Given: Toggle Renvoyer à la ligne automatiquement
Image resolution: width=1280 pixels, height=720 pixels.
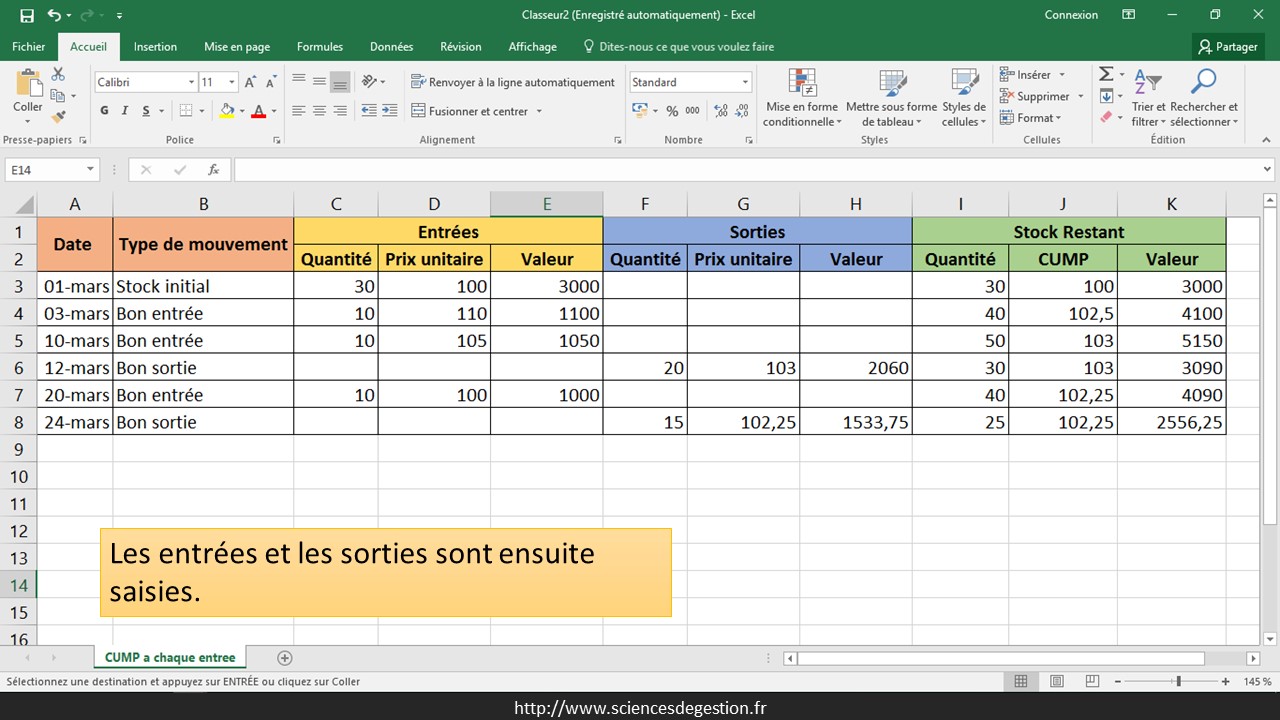Looking at the screenshot, I should point(513,82).
